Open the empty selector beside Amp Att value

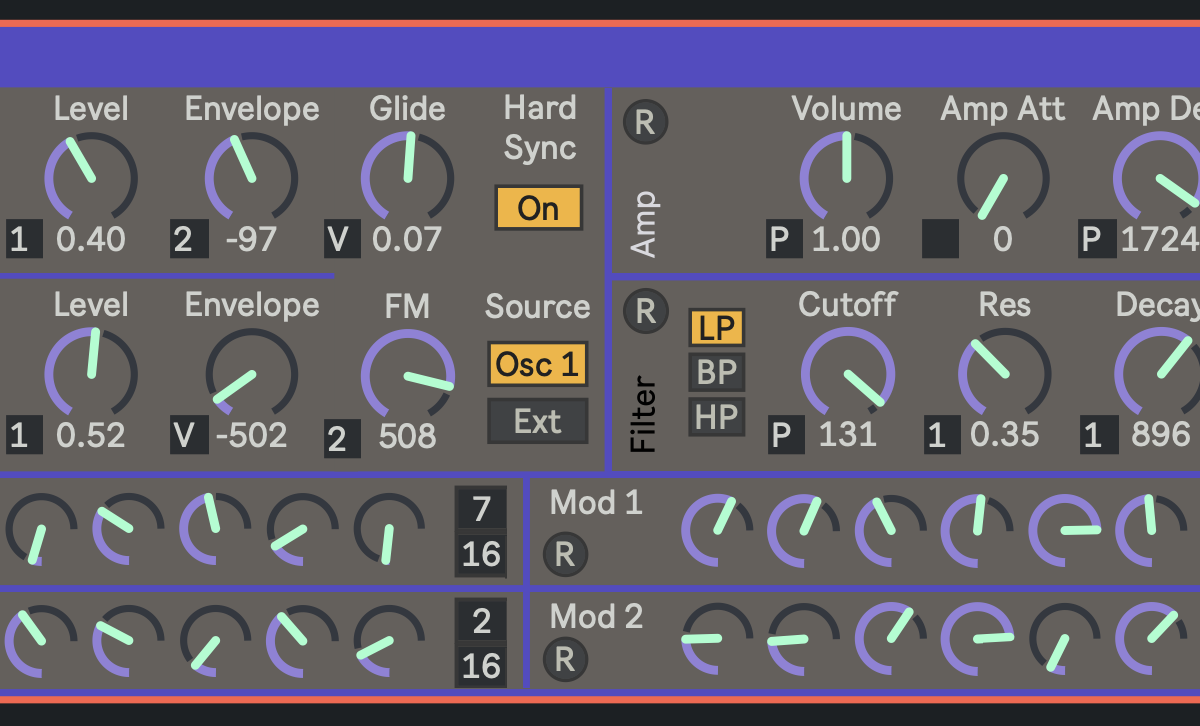(x=940, y=240)
